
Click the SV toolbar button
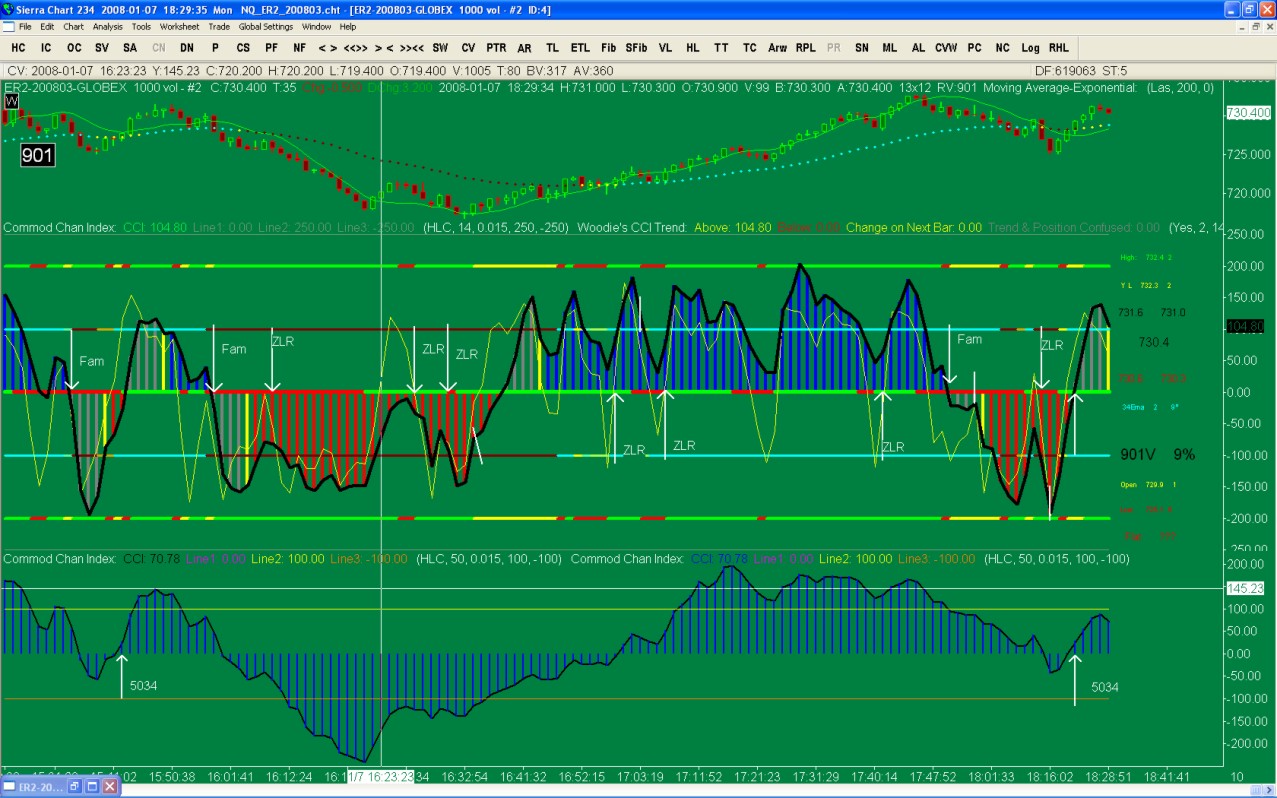(x=102, y=48)
